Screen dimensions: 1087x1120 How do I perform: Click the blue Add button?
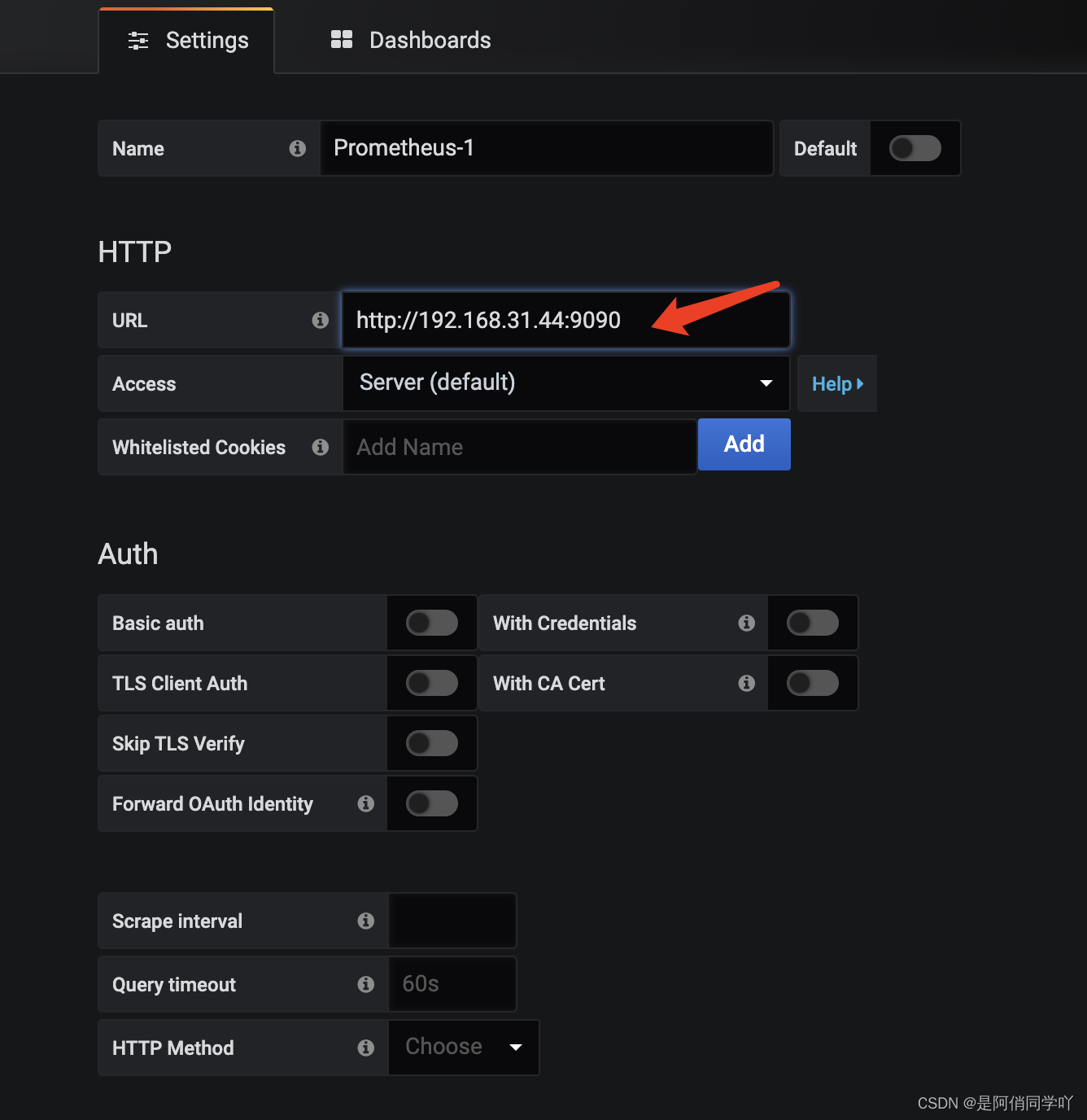(744, 444)
